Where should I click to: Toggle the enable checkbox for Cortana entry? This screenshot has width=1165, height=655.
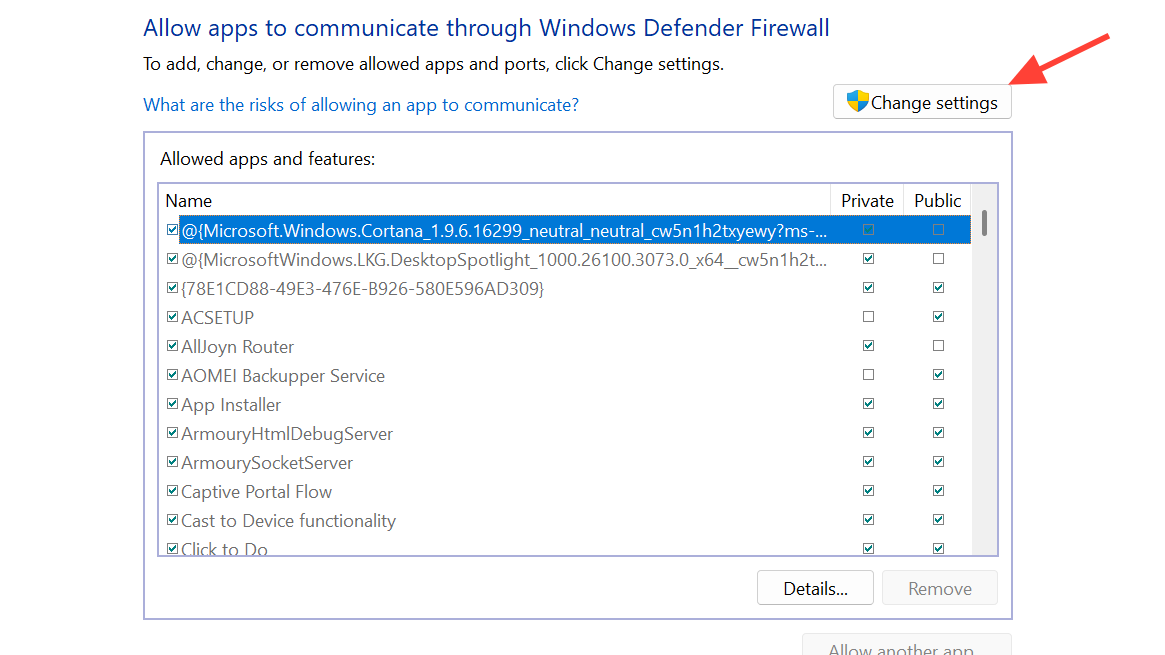[x=172, y=230]
